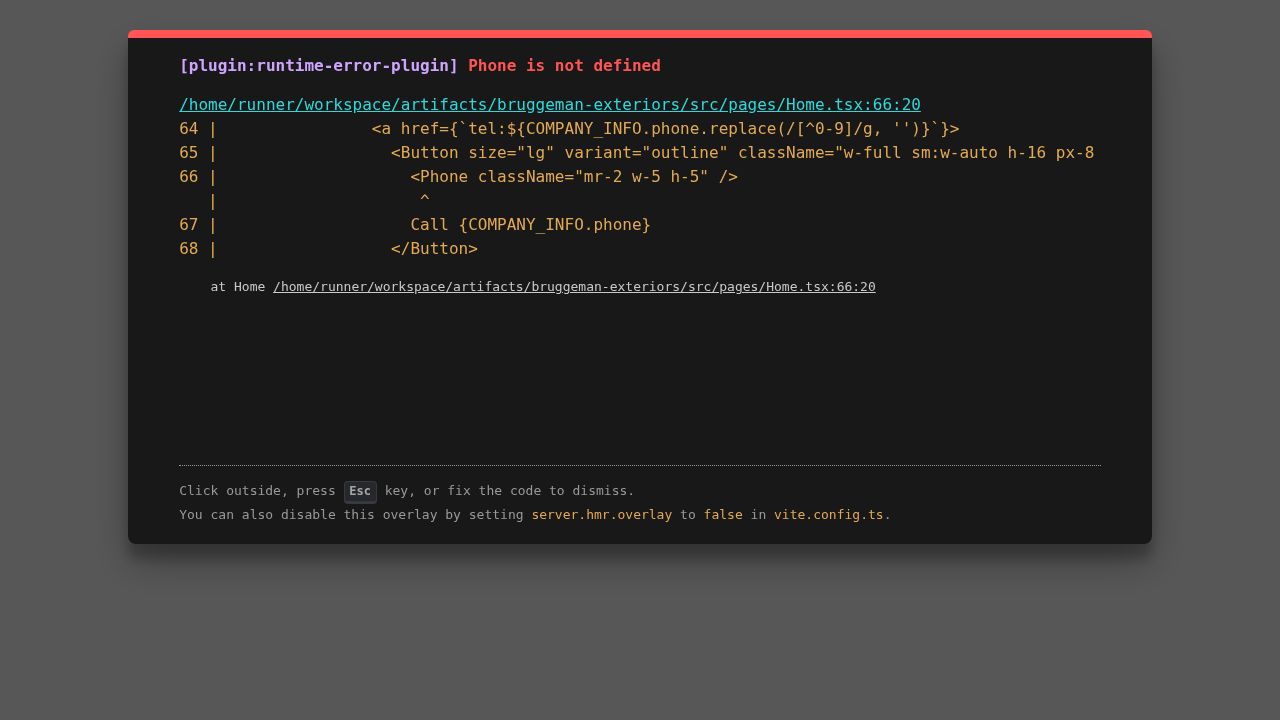Click code line 68 closing Button tag

click(x=328, y=249)
